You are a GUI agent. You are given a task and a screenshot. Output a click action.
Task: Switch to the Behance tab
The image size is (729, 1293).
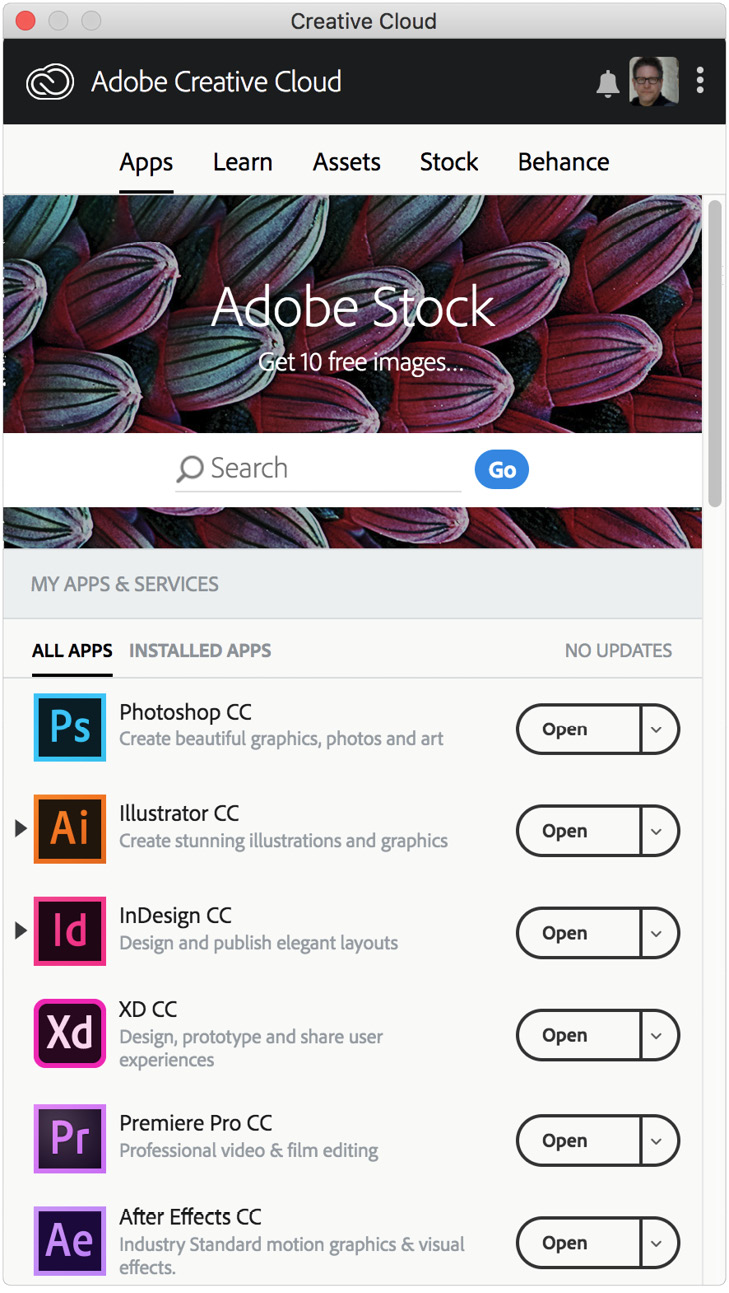tap(563, 162)
